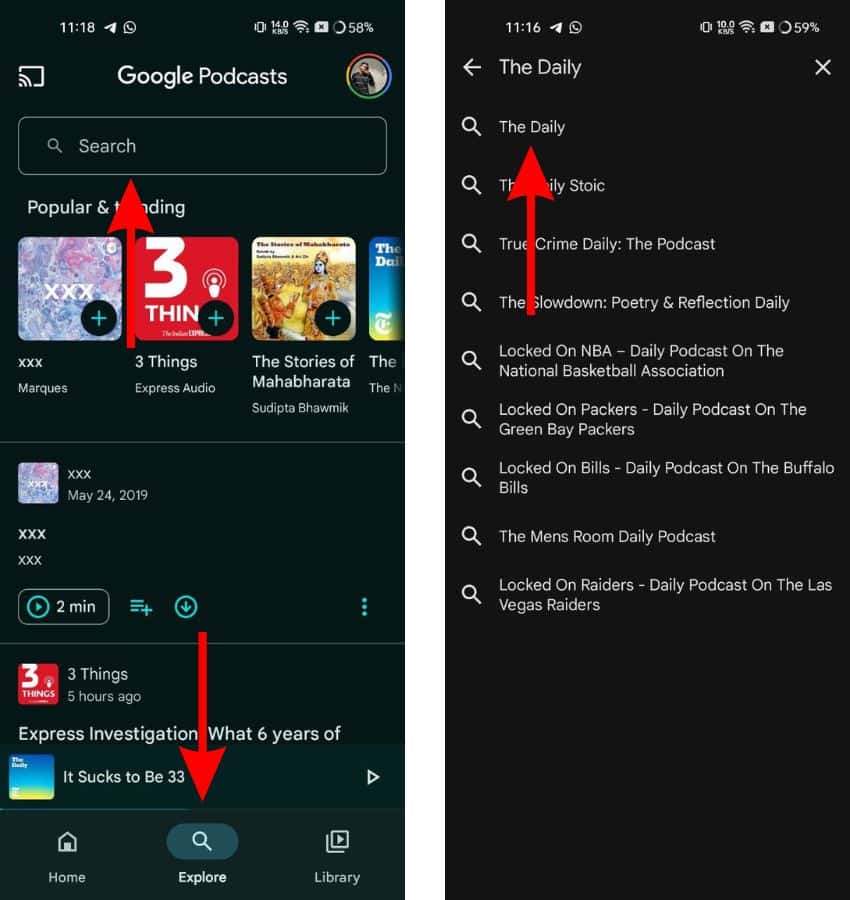850x900 pixels.
Task: Select the Explore tab
Action: (x=202, y=856)
